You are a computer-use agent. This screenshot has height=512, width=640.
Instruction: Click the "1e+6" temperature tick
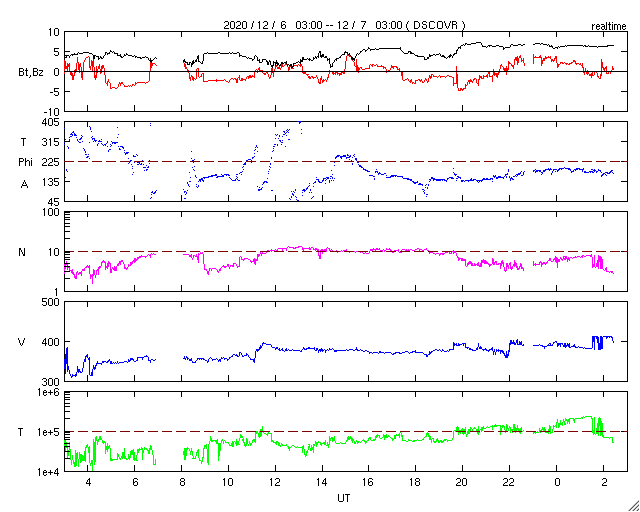[49, 392]
